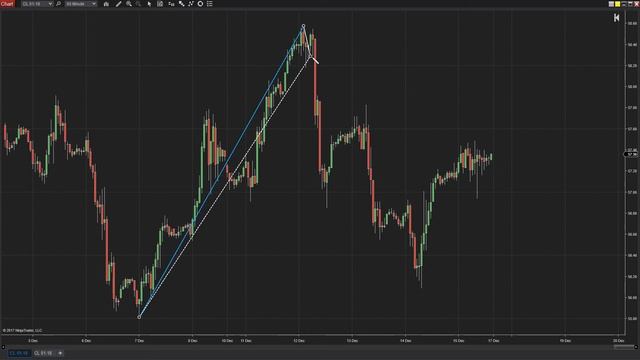Select the first highlighted CL chart tab

click(x=19, y=353)
